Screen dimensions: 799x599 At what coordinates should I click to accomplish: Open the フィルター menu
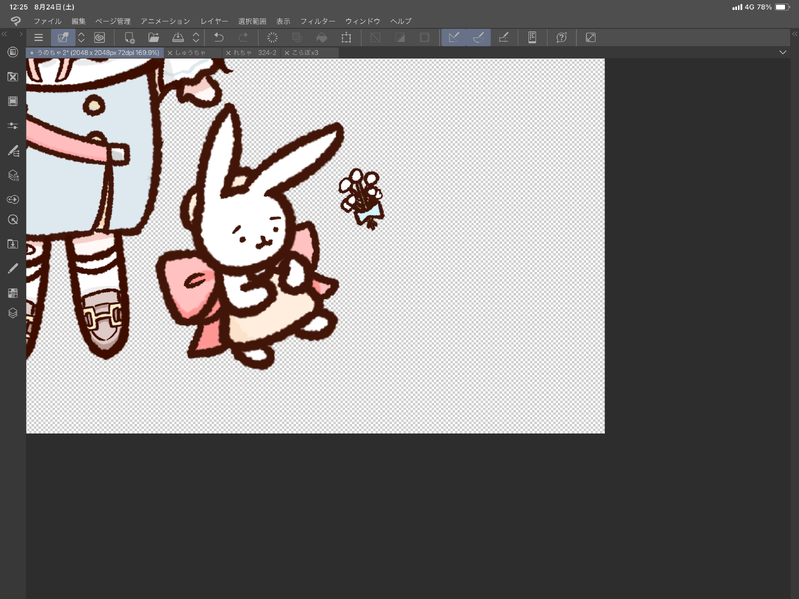pyautogui.click(x=318, y=21)
